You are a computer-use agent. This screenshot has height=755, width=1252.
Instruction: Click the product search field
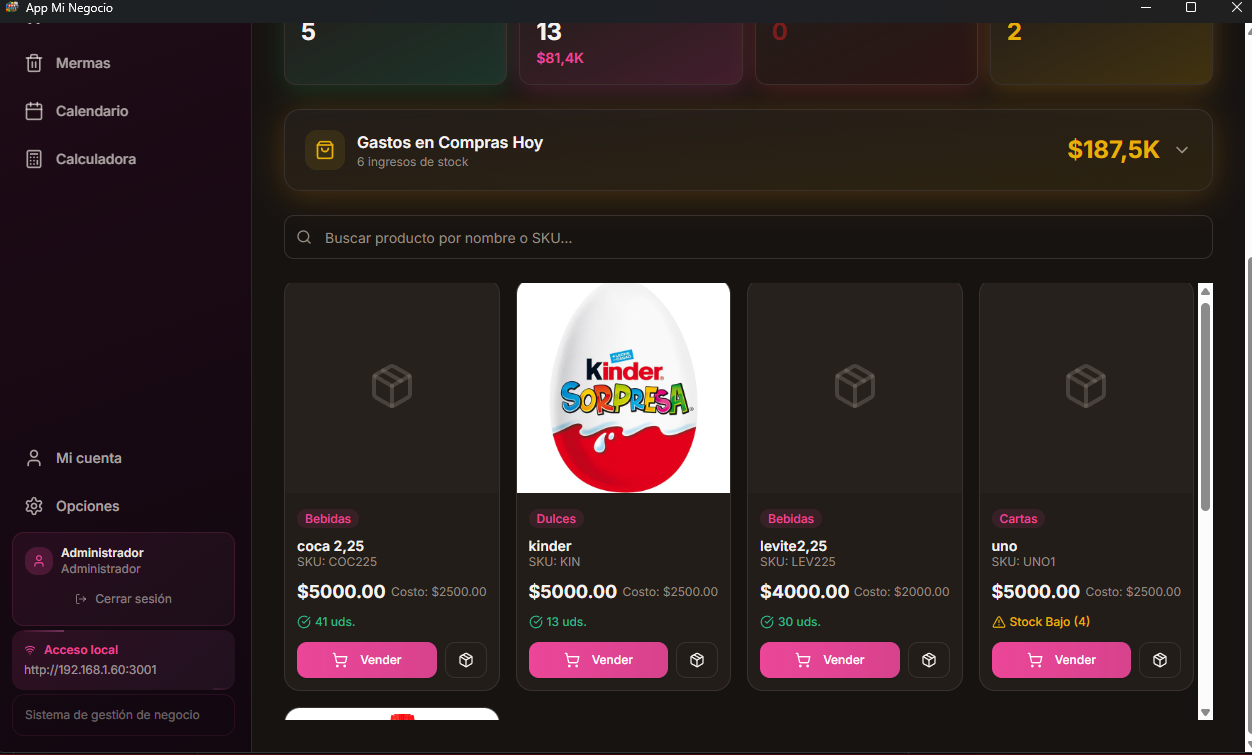coord(748,238)
